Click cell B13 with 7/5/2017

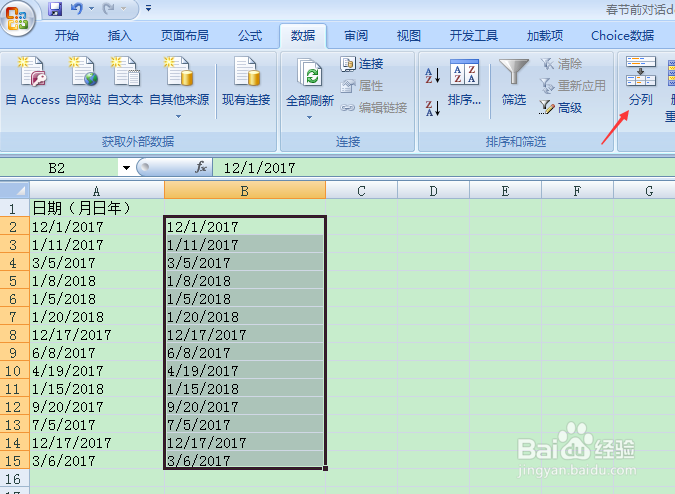click(245, 424)
